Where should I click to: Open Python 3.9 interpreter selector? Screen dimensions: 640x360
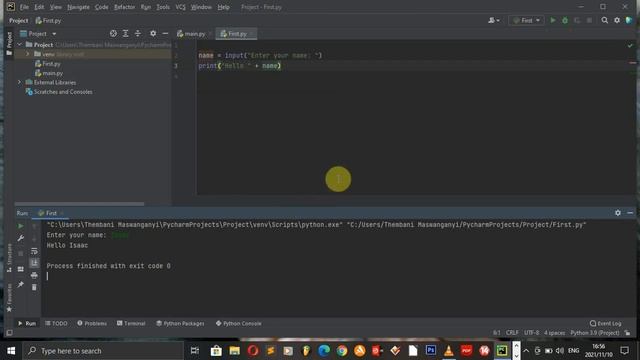tap(595, 333)
